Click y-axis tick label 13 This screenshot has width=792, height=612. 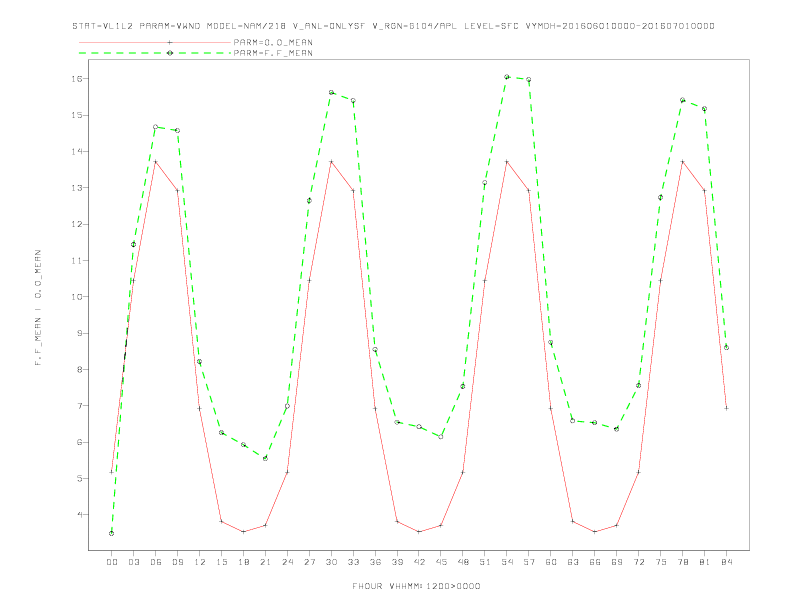click(76, 188)
